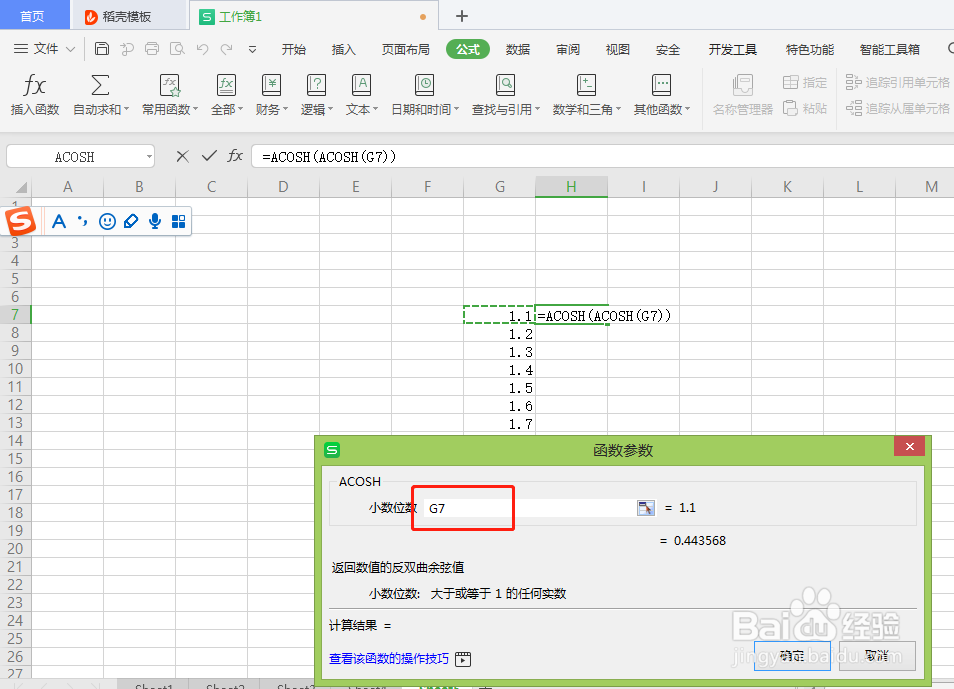Viewport: 954px width, 689px height.
Task: Open the Other Functions (其他函数) icon
Action: pyautogui.click(x=661, y=85)
